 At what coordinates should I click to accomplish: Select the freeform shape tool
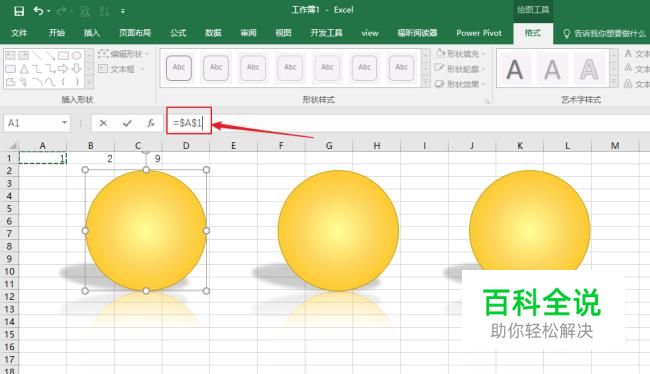click(10, 82)
